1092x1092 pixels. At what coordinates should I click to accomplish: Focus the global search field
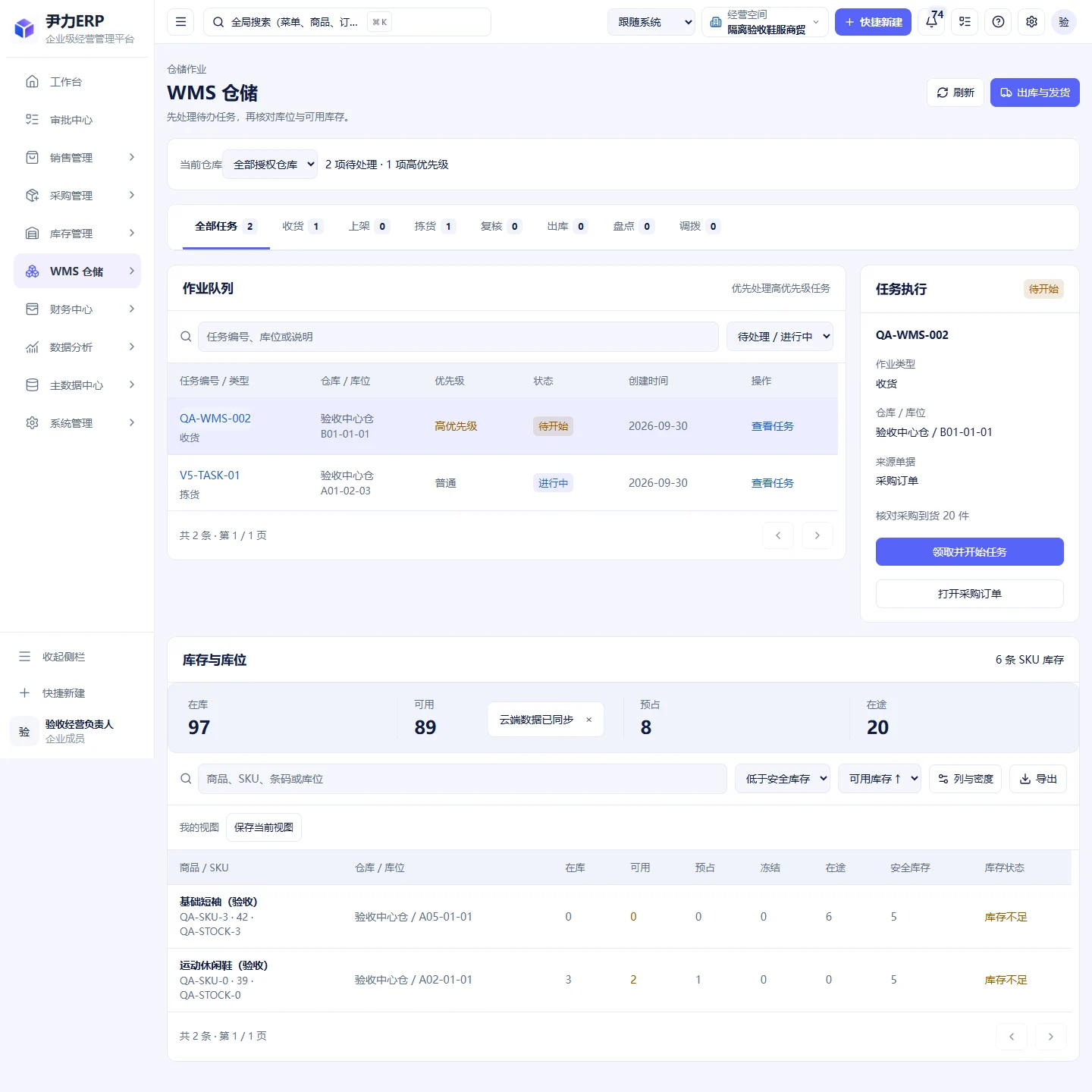347,22
